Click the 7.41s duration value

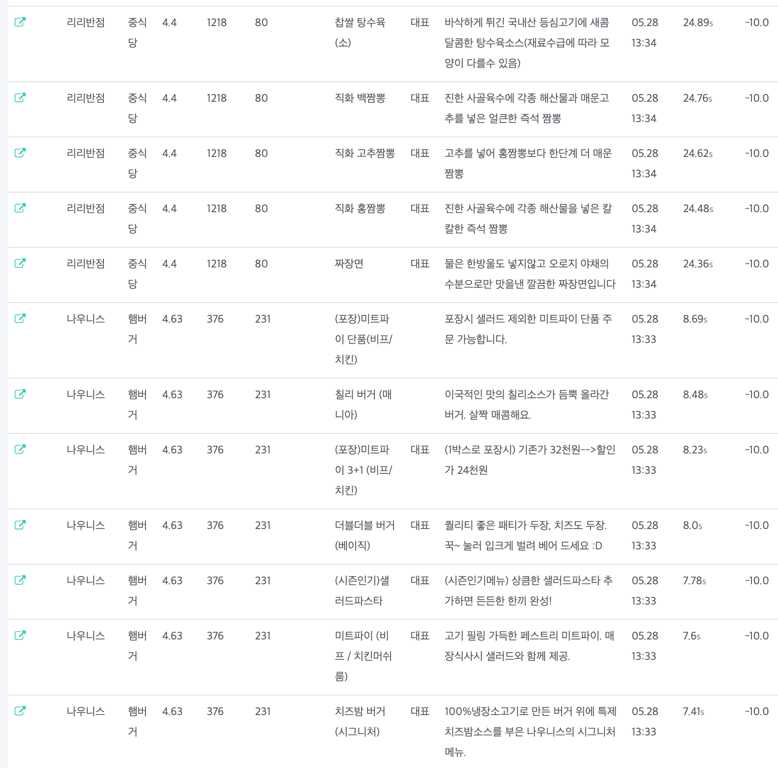point(694,711)
